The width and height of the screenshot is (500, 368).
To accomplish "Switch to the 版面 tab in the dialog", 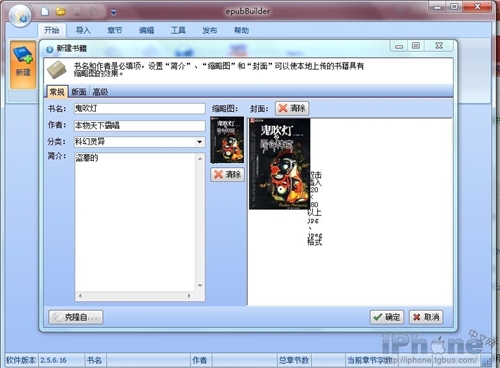I will click(79, 92).
